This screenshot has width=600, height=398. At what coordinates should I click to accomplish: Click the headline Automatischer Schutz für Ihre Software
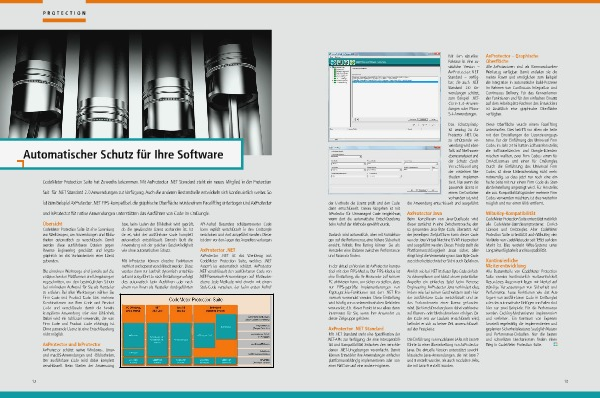(x=123, y=154)
